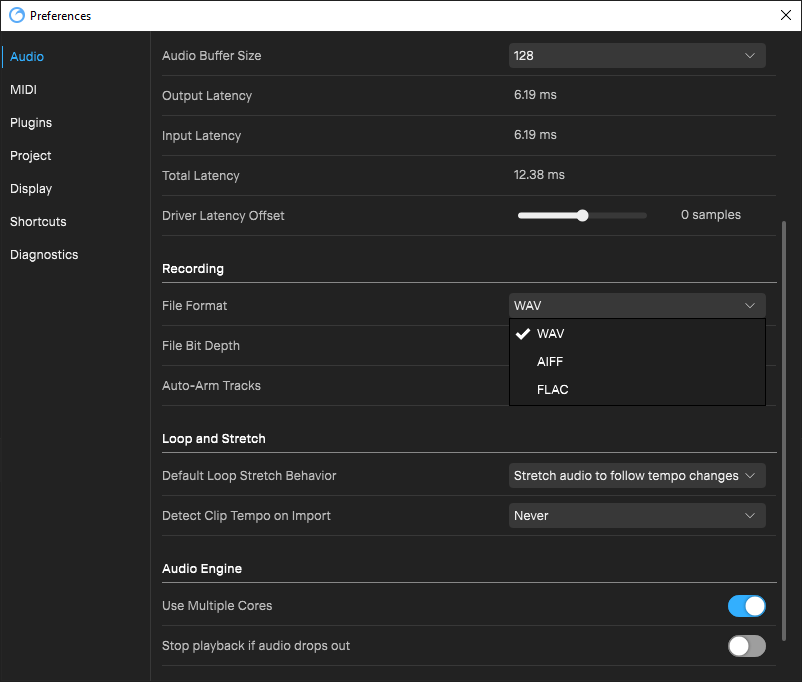Open the Audio preferences tab
The width and height of the screenshot is (802, 682).
coord(27,57)
